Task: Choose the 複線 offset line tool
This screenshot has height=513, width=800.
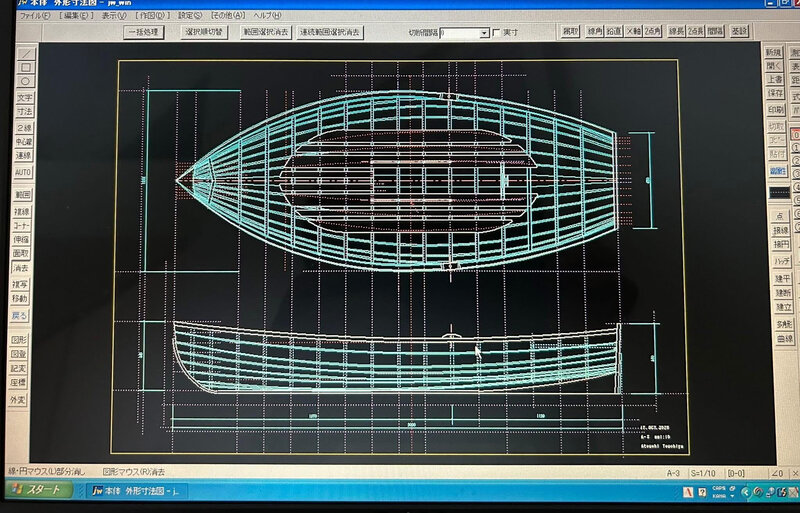Action: [21, 211]
